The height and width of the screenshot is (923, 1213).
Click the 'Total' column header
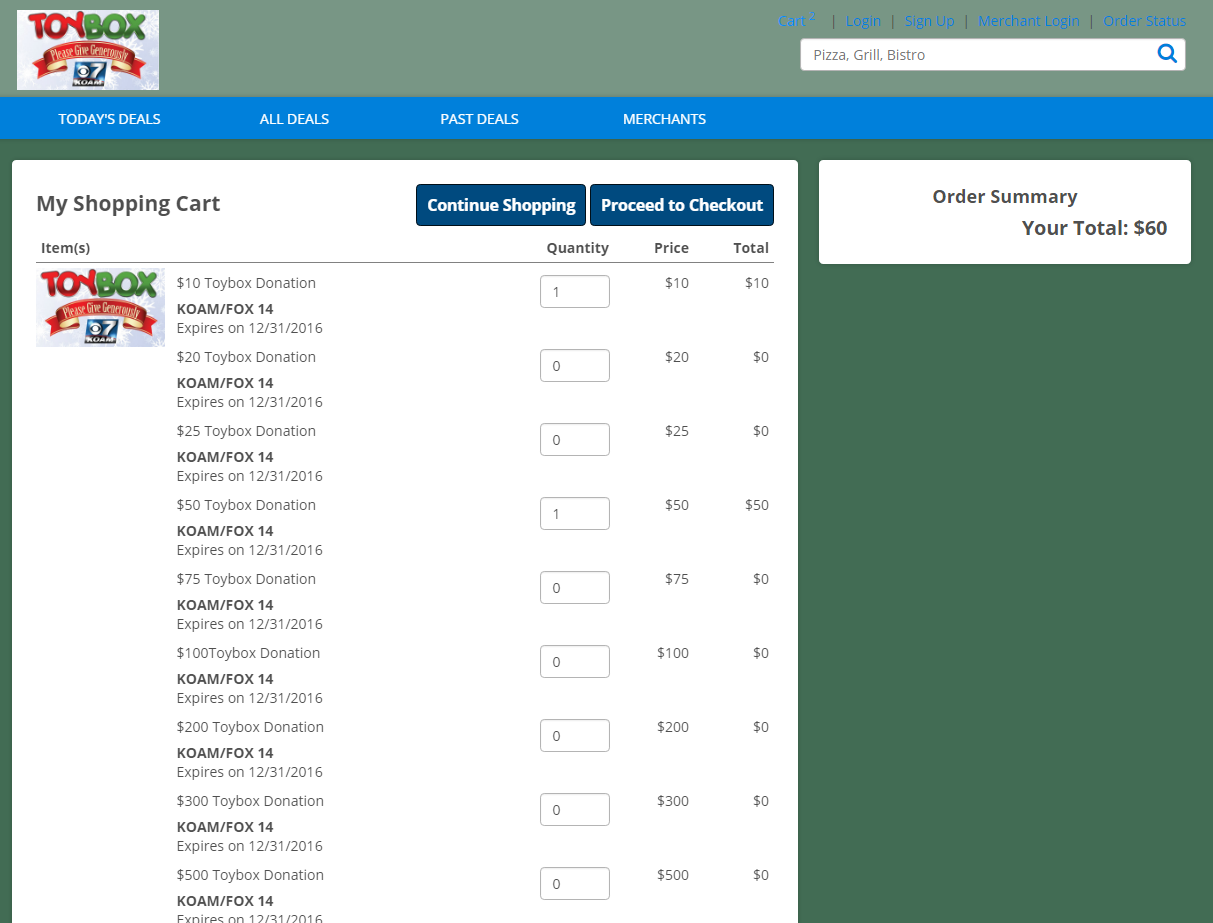(x=751, y=248)
